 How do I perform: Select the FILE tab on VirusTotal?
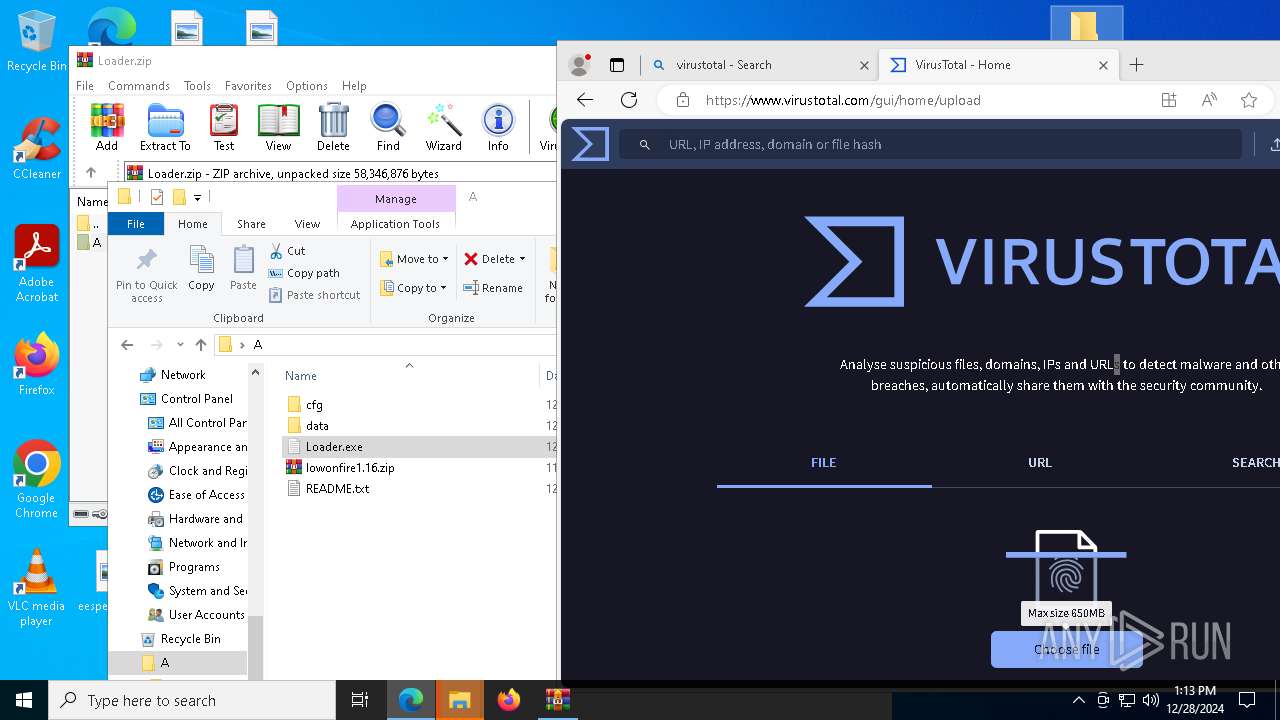(x=824, y=463)
